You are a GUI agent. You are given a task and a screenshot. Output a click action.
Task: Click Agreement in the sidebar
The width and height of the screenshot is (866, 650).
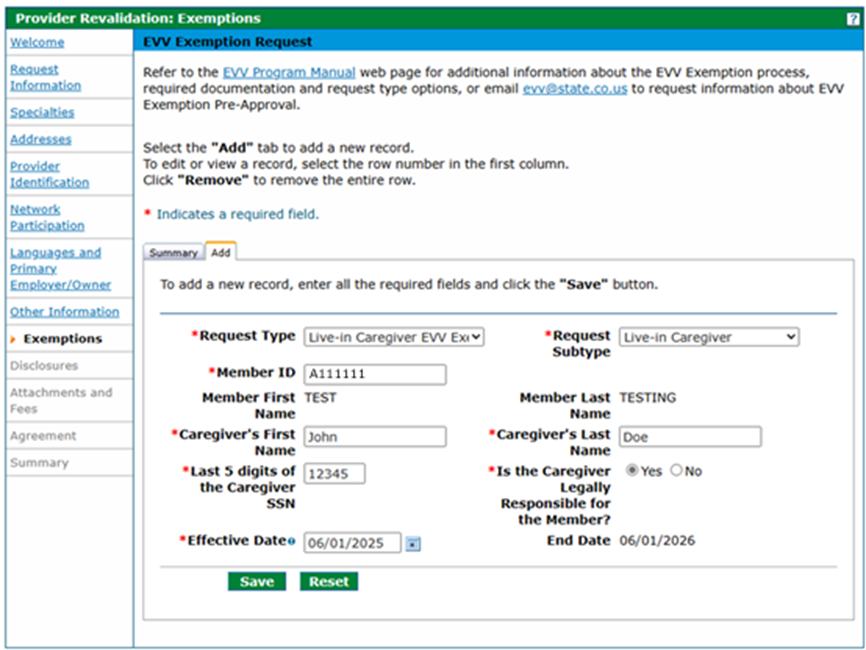tap(43, 436)
